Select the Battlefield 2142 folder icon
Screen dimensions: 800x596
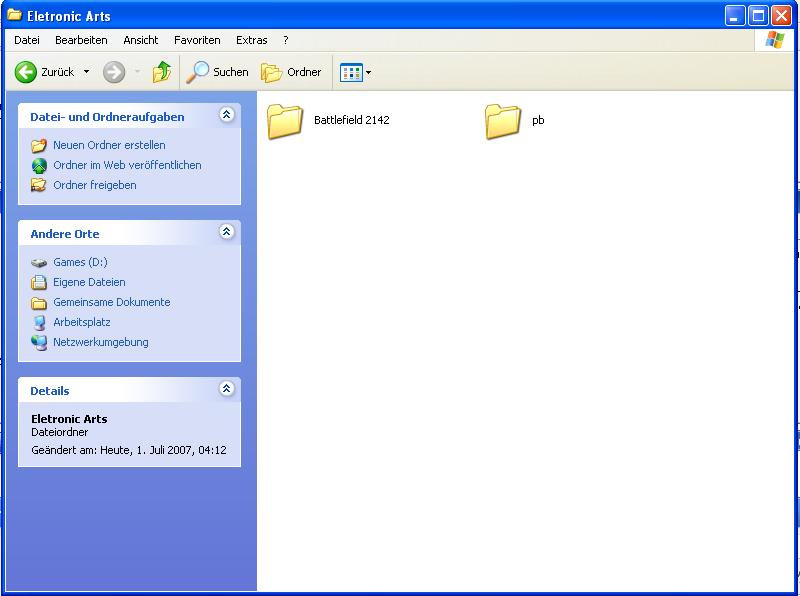tap(285, 121)
